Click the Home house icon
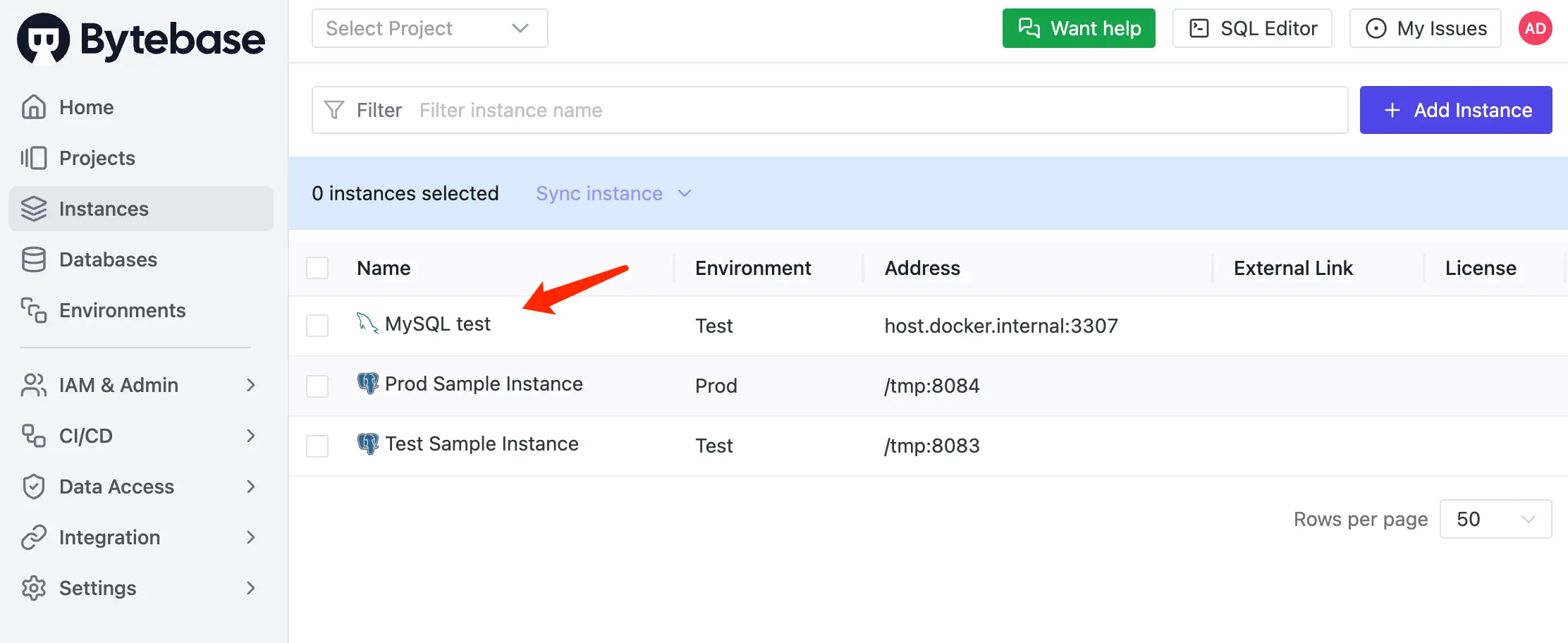The width and height of the screenshot is (1568, 643). 34,107
